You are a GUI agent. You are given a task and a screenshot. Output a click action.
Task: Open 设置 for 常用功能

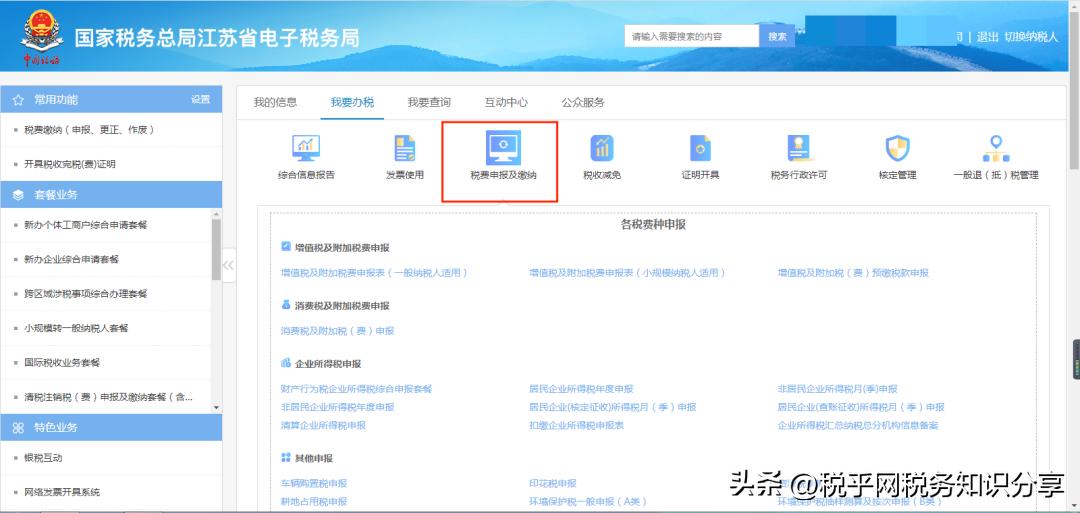(x=200, y=99)
